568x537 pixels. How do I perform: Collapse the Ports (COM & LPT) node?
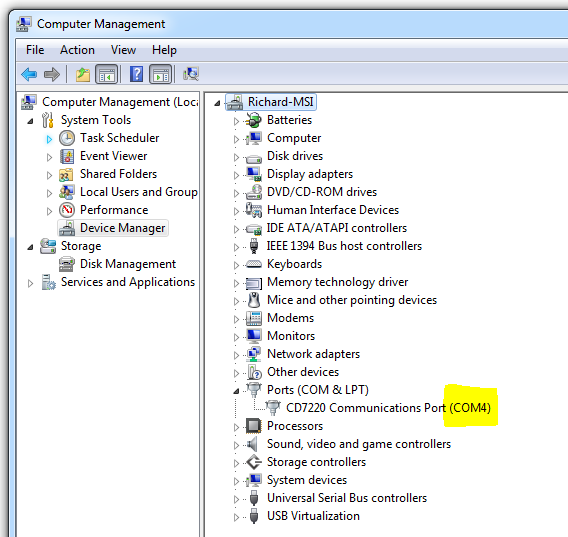tap(236, 391)
